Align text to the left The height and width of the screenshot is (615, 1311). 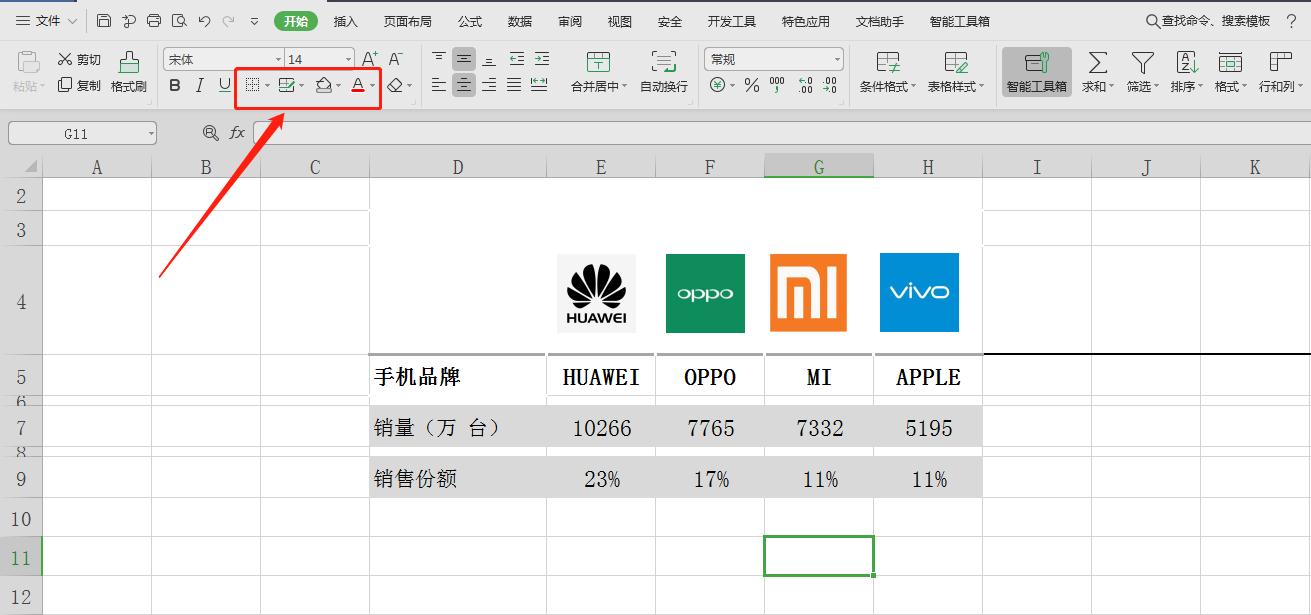(439, 86)
